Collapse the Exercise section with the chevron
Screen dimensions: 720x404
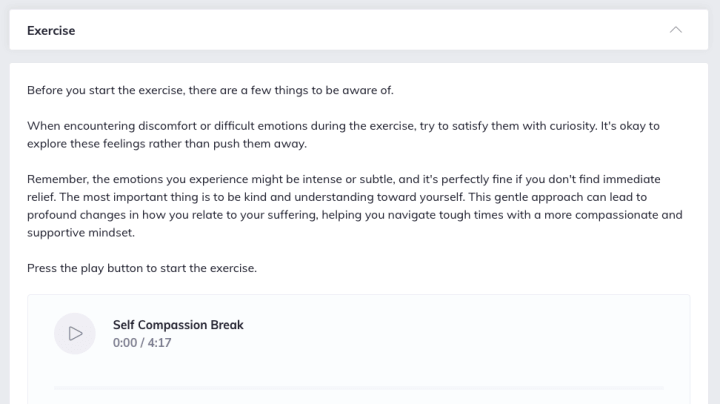tap(675, 30)
